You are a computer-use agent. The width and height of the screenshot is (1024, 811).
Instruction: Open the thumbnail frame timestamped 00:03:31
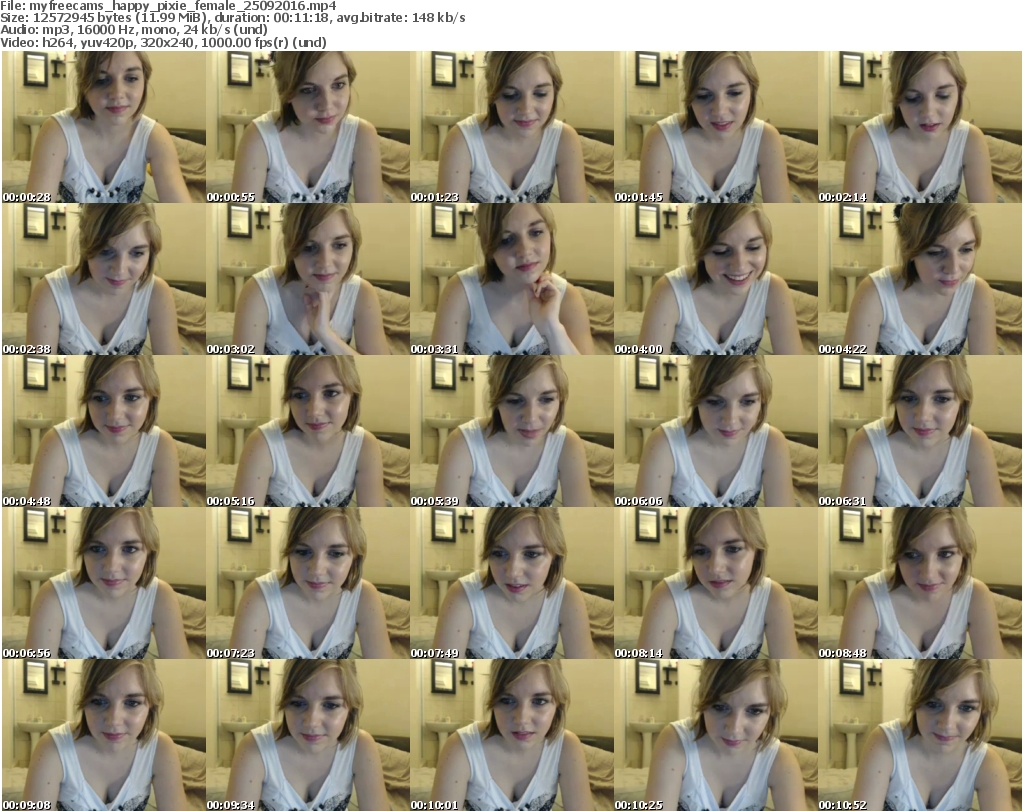pyautogui.click(x=511, y=279)
